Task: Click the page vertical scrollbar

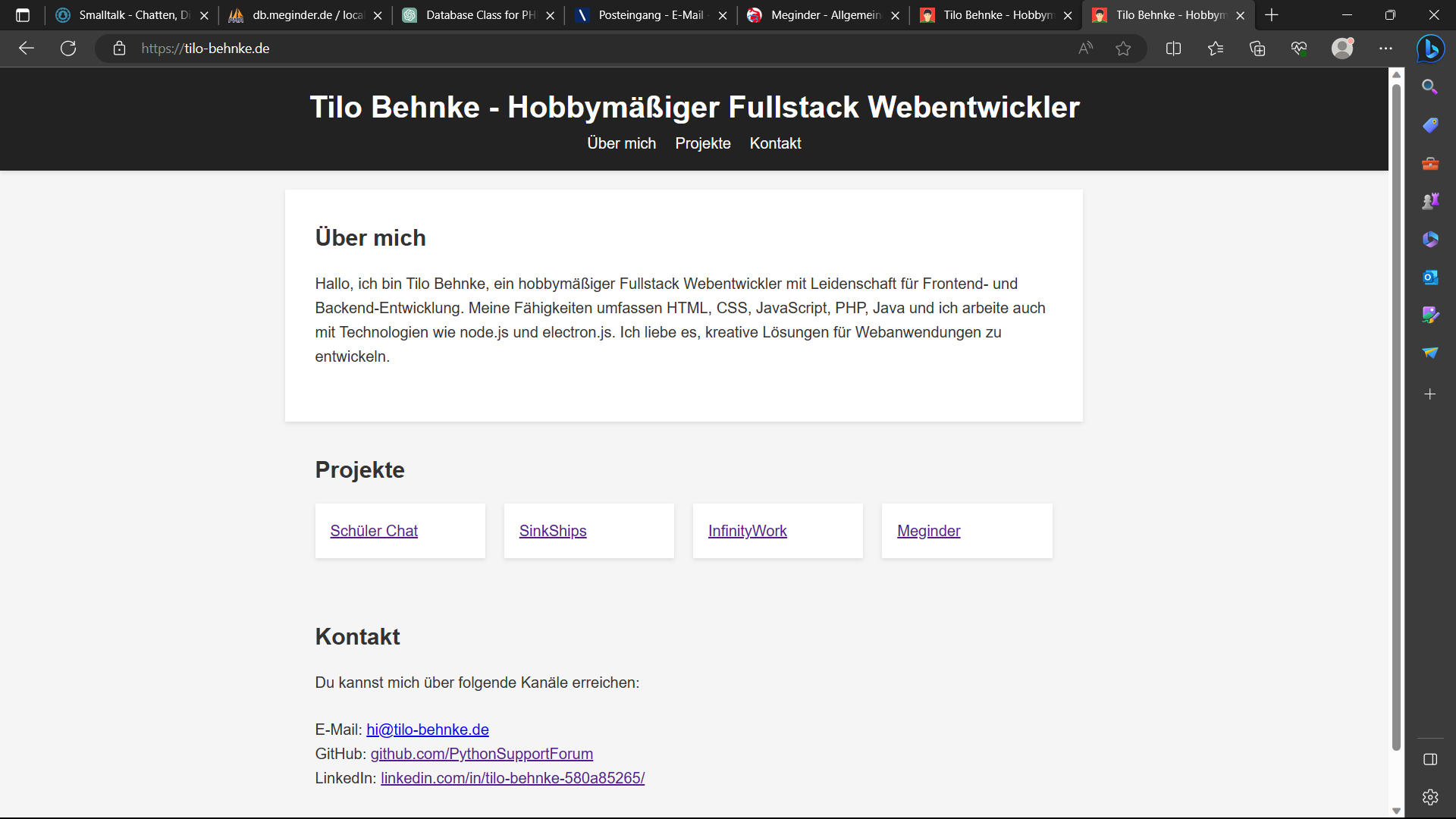Action: coord(1396,417)
